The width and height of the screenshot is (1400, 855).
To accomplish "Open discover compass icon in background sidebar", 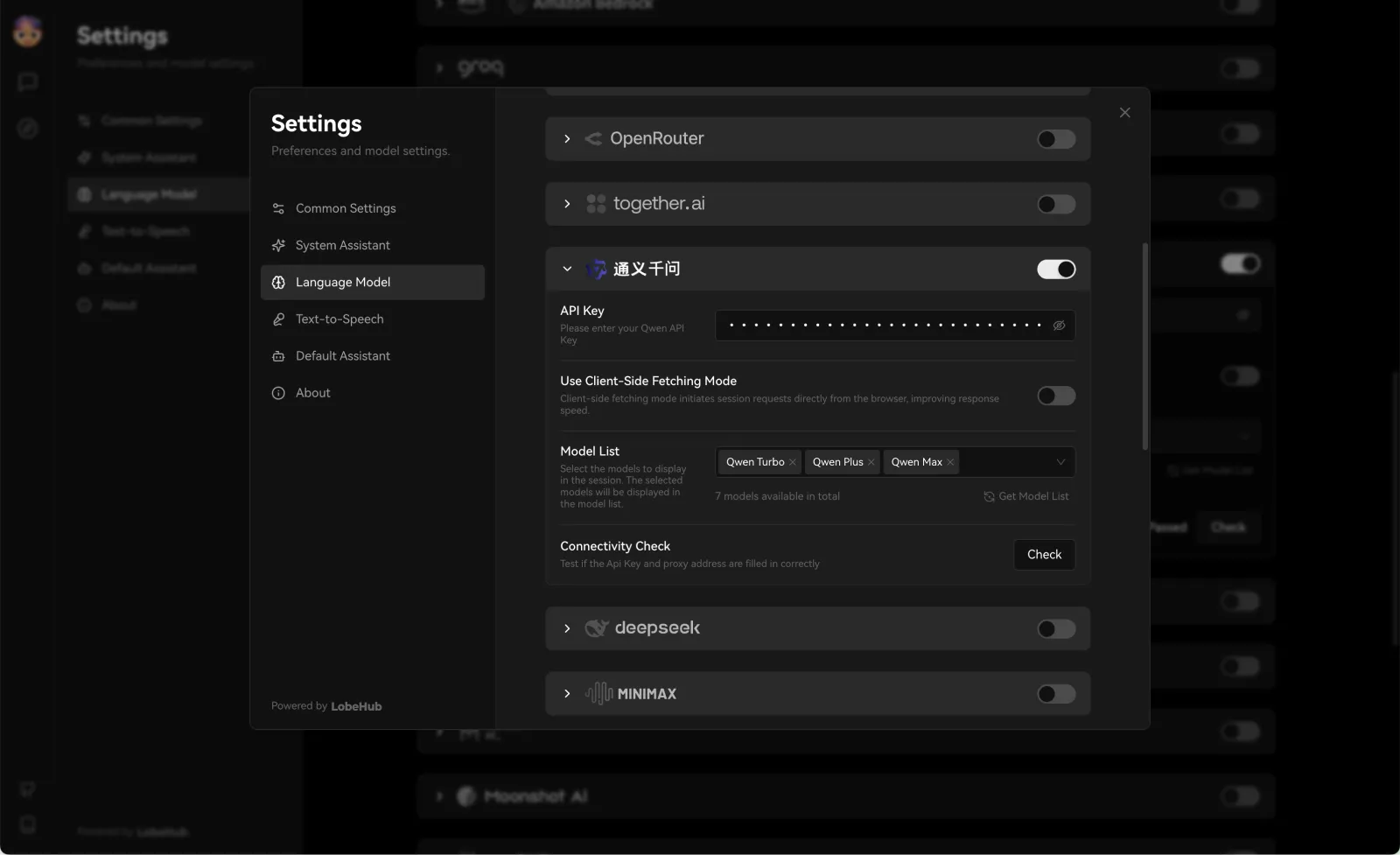I will [28, 129].
